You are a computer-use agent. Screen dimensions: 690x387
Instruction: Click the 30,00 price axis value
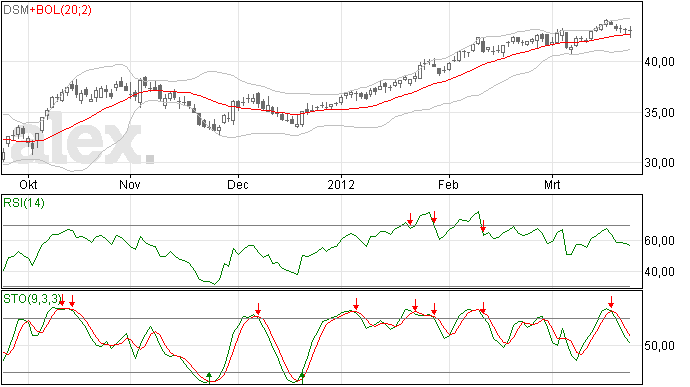[660, 163]
